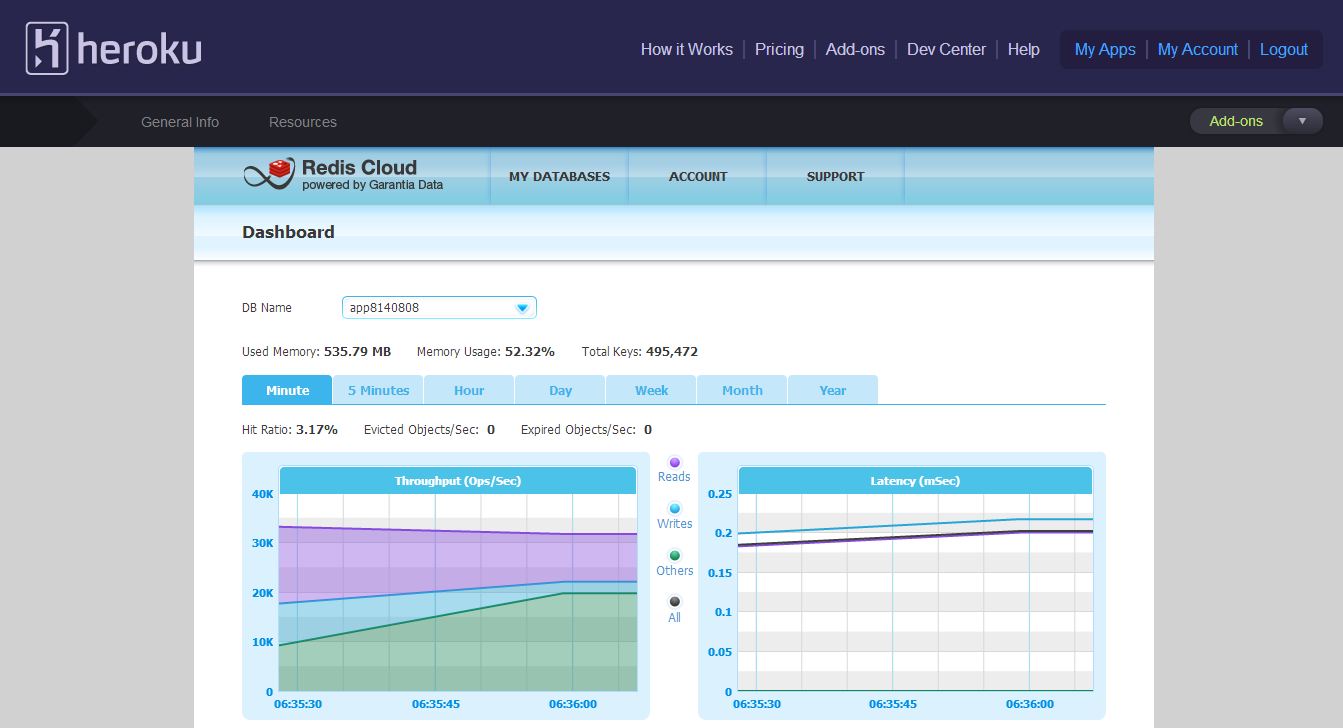Switch to the Month tab
1343x728 pixels.
click(742, 390)
